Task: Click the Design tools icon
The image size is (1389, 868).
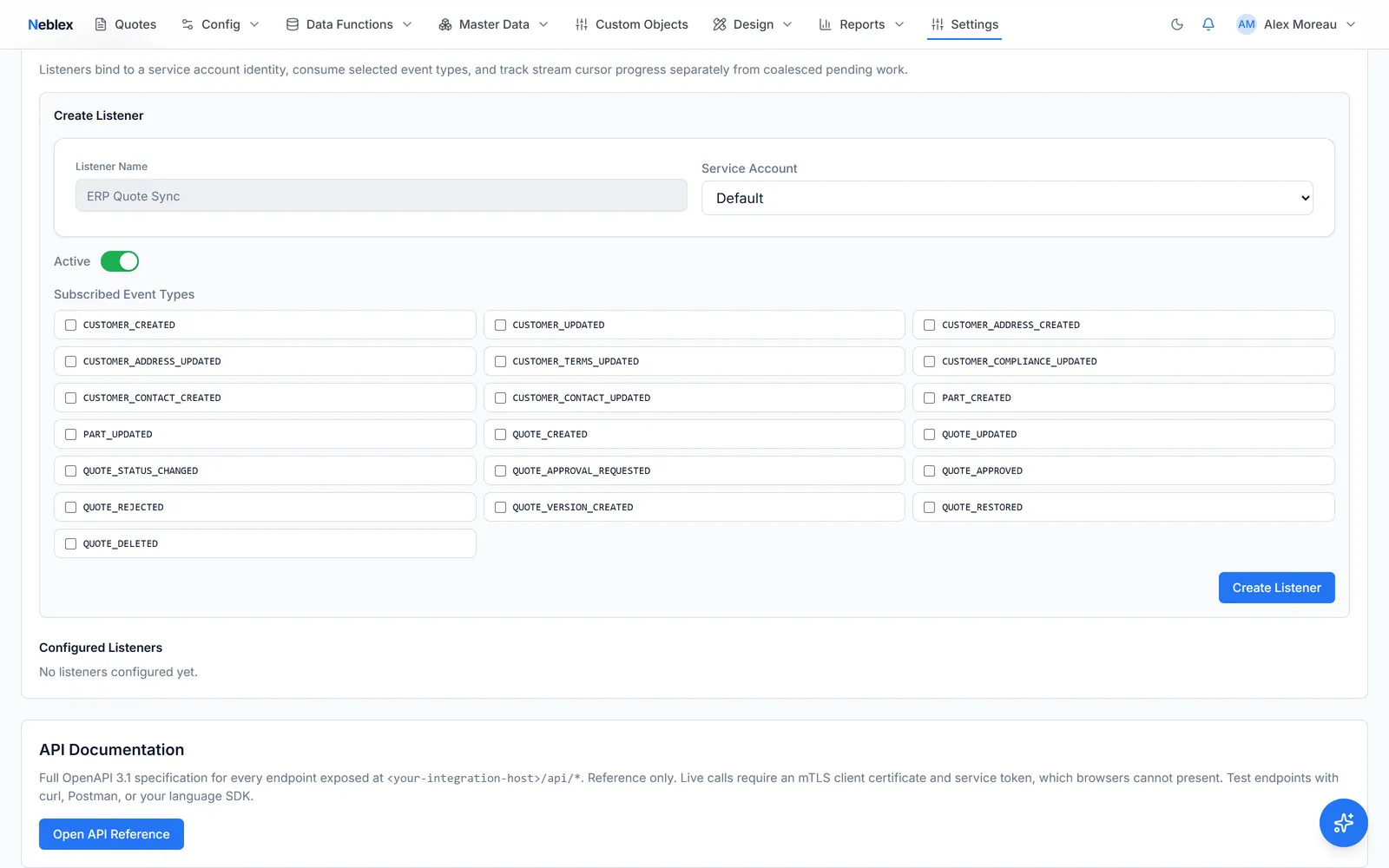Action: click(720, 24)
